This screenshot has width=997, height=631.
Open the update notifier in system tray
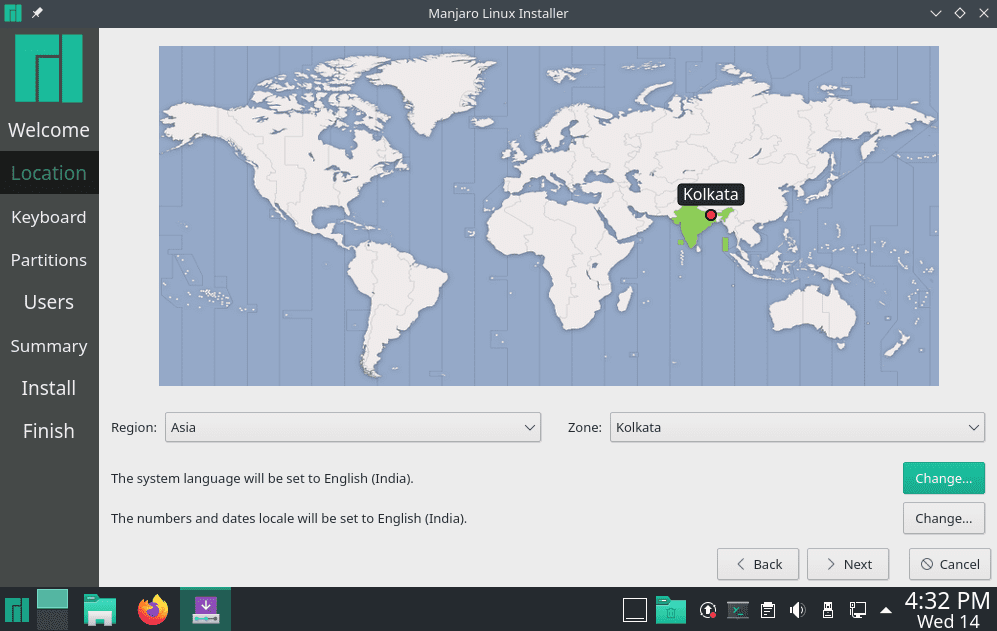pos(708,609)
